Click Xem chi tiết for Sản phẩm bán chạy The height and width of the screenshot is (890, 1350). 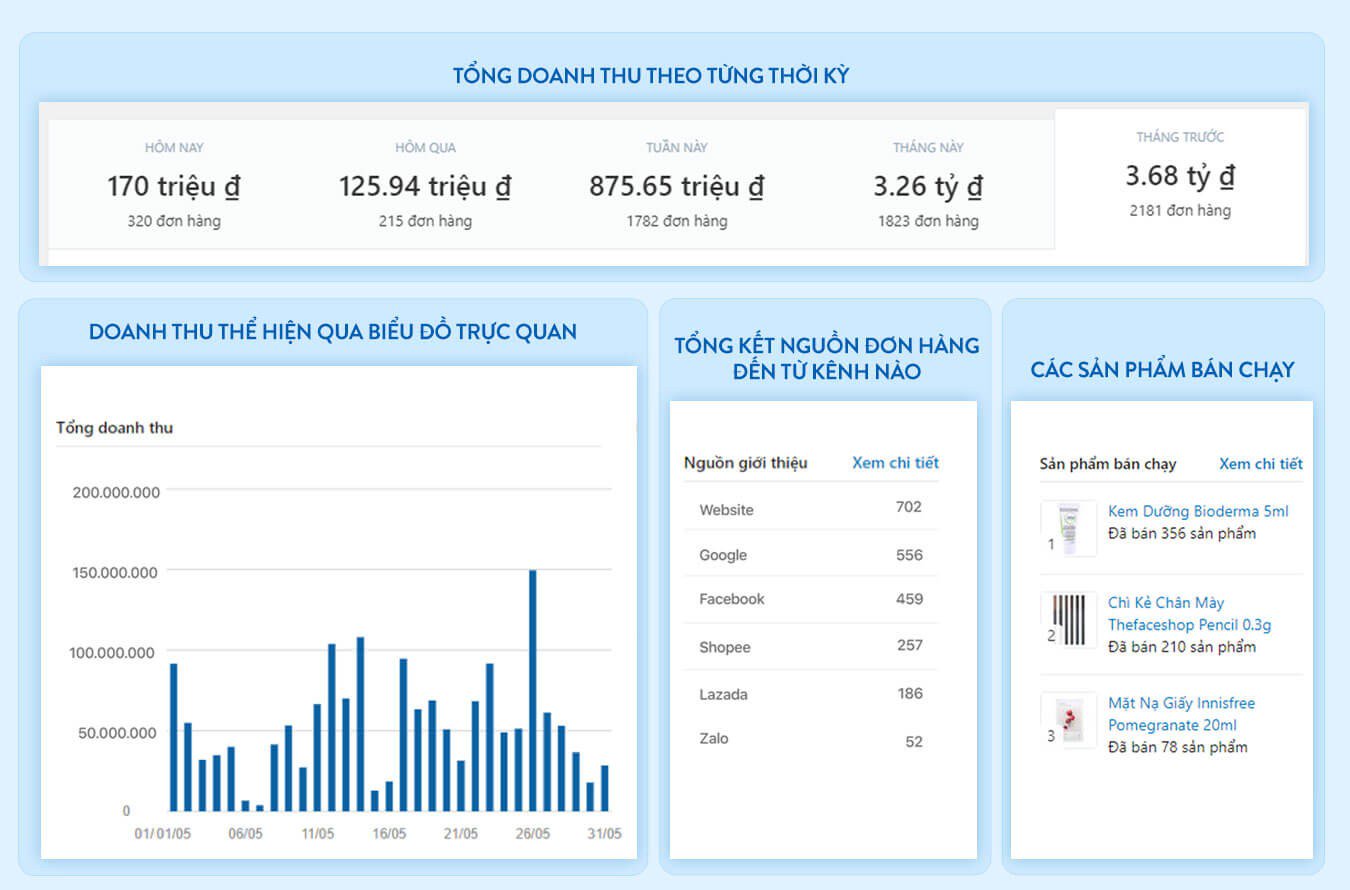tap(1260, 463)
